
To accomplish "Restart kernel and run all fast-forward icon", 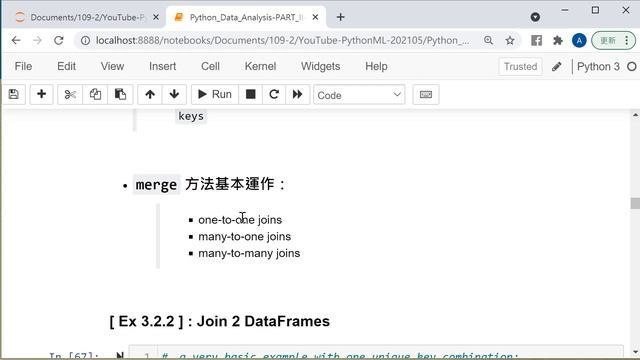I will point(298,95).
